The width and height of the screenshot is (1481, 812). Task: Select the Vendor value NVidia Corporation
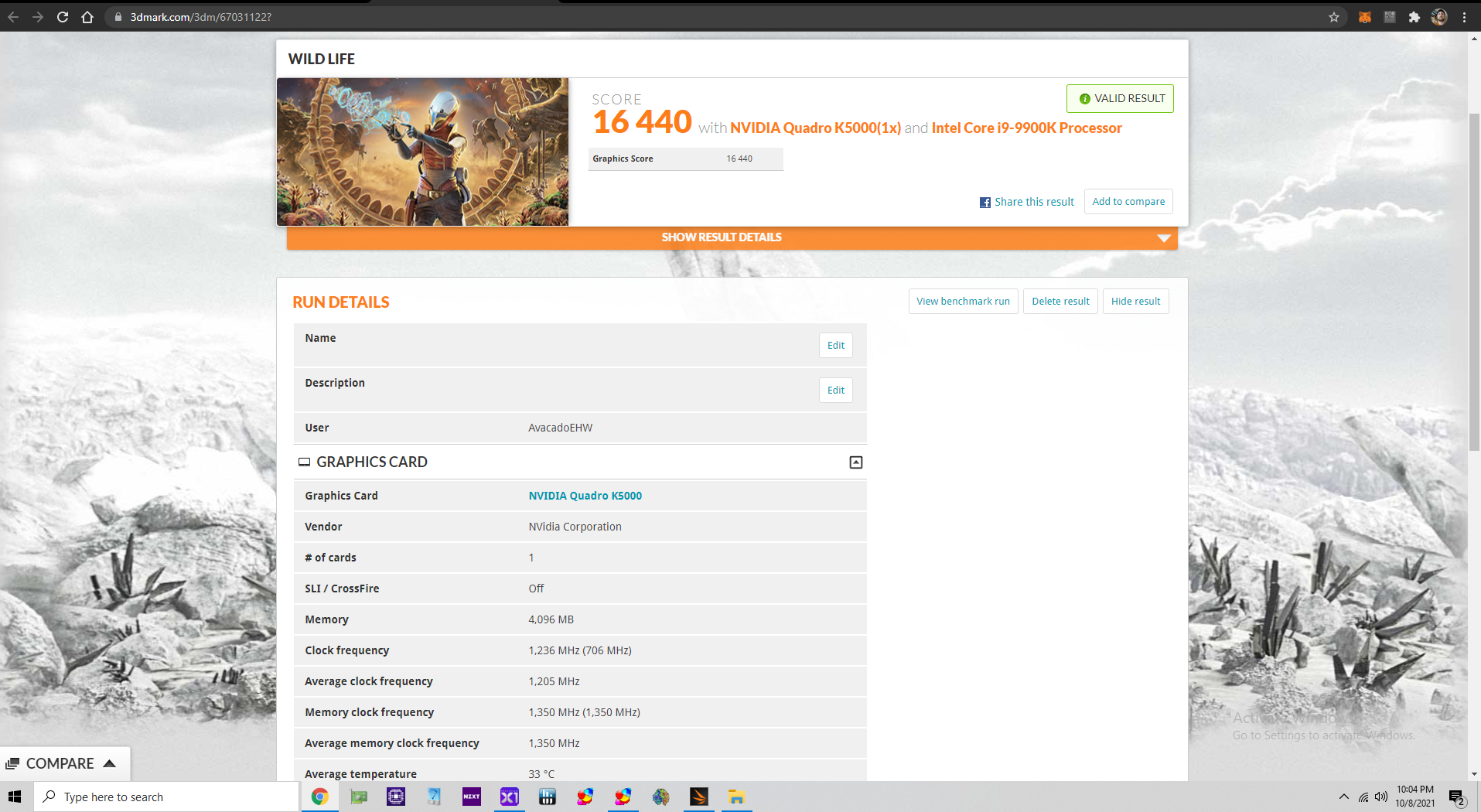(575, 527)
